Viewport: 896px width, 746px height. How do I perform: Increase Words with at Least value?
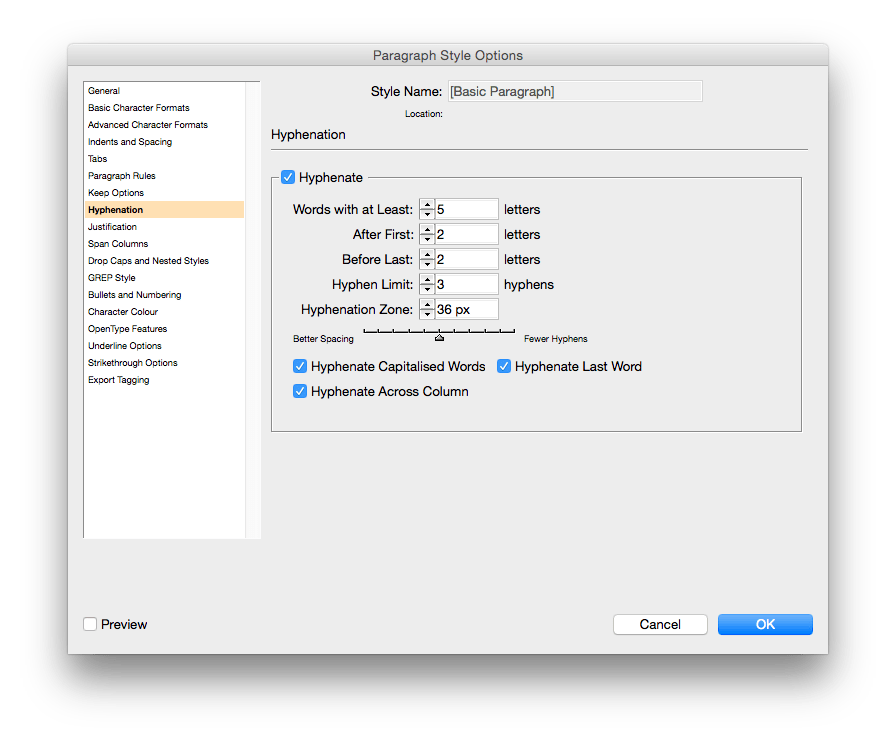point(427,205)
